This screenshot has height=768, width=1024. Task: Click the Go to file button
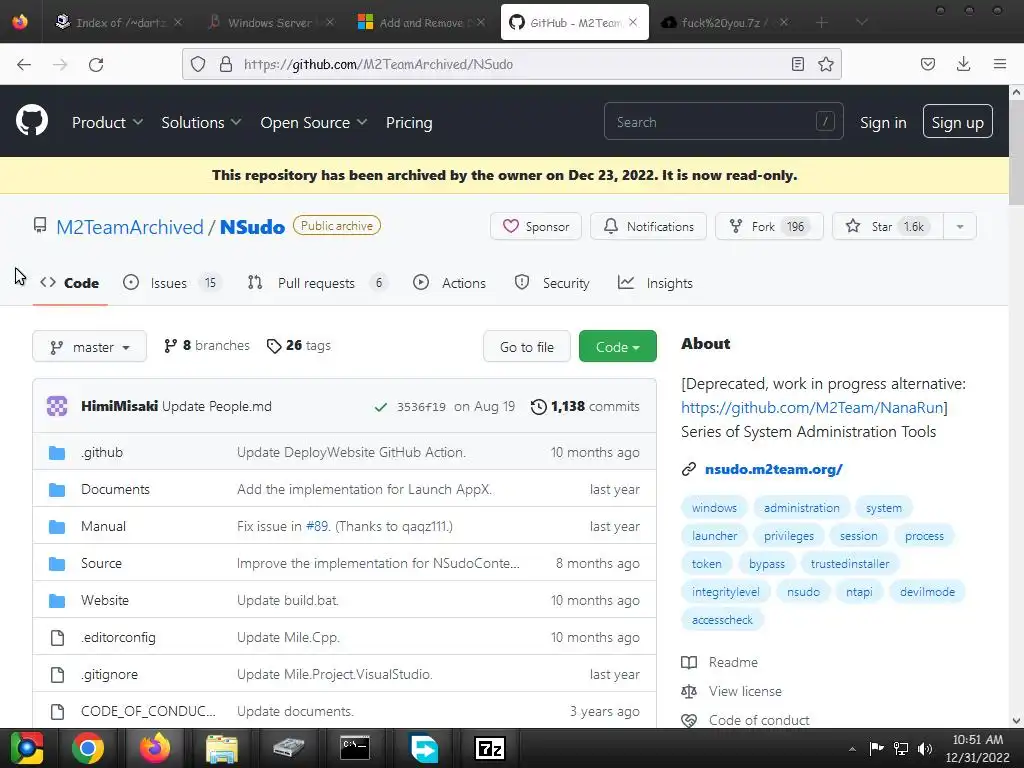click(526, 347)
